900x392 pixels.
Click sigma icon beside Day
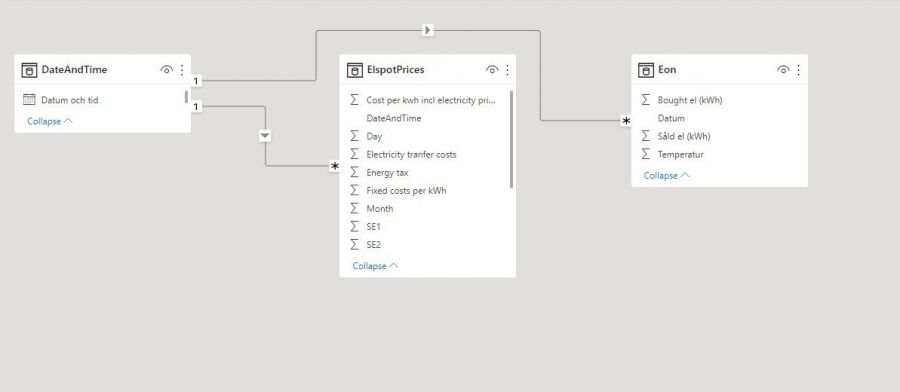point(355,137)
